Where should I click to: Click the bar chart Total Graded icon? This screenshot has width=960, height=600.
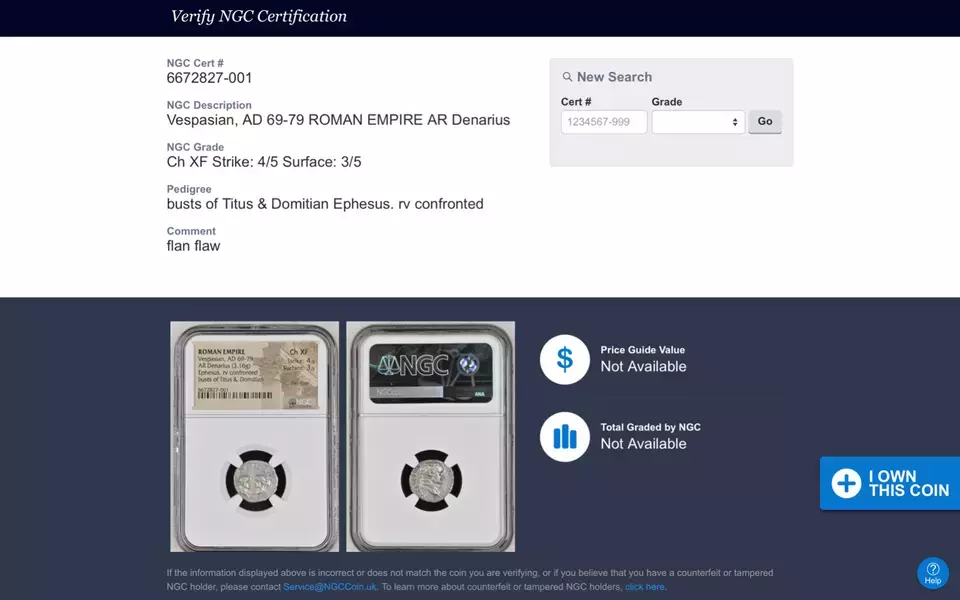565,436
